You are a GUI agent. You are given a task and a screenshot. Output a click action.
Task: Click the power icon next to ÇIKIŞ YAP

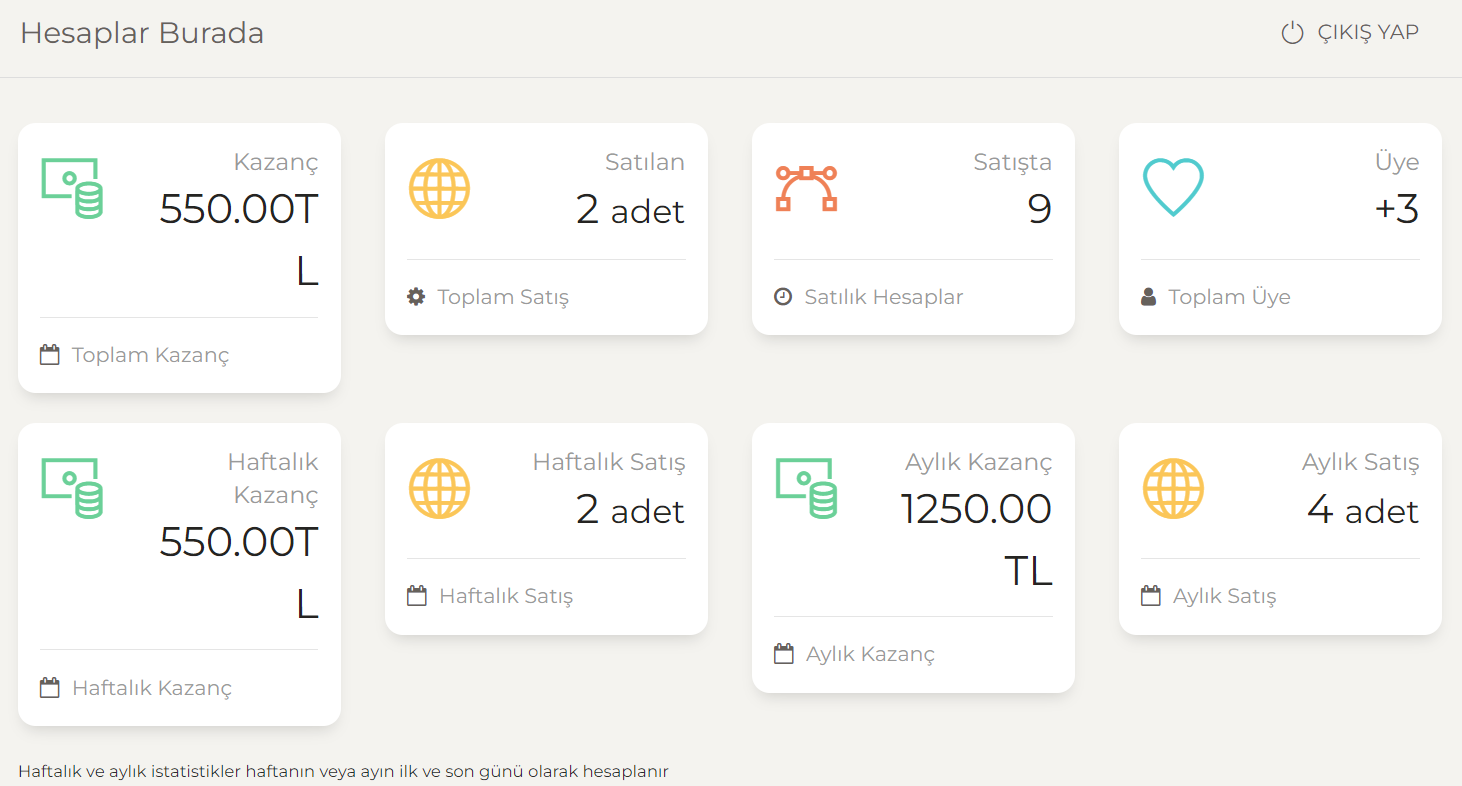1293,33
